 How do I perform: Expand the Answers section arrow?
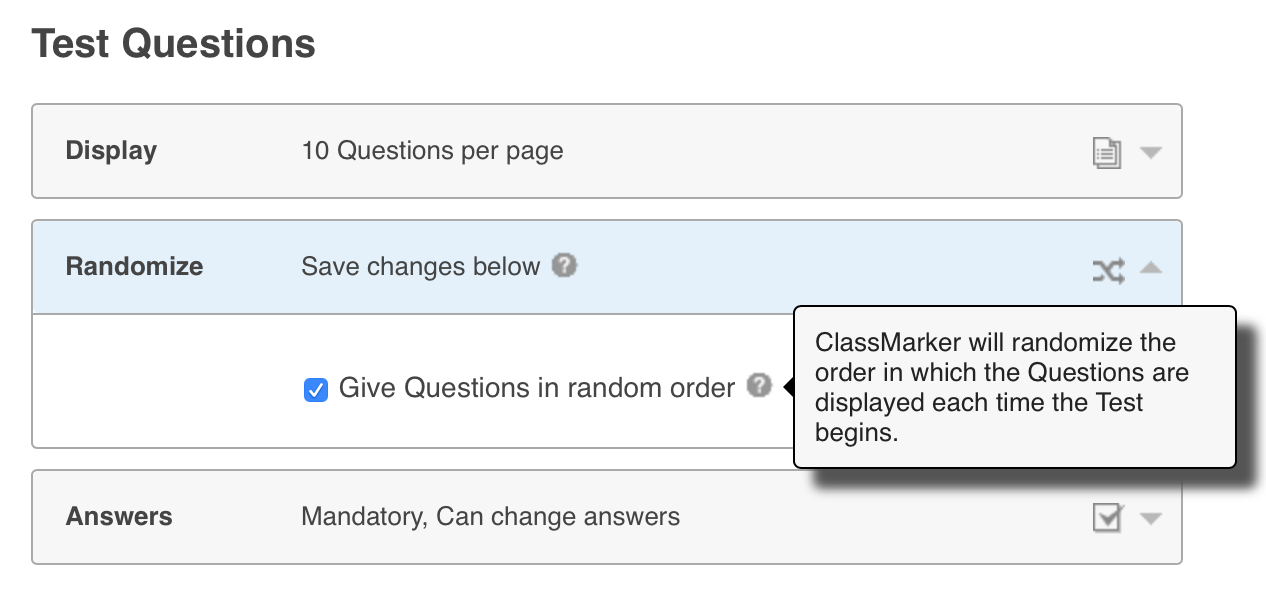point(1151,518)
